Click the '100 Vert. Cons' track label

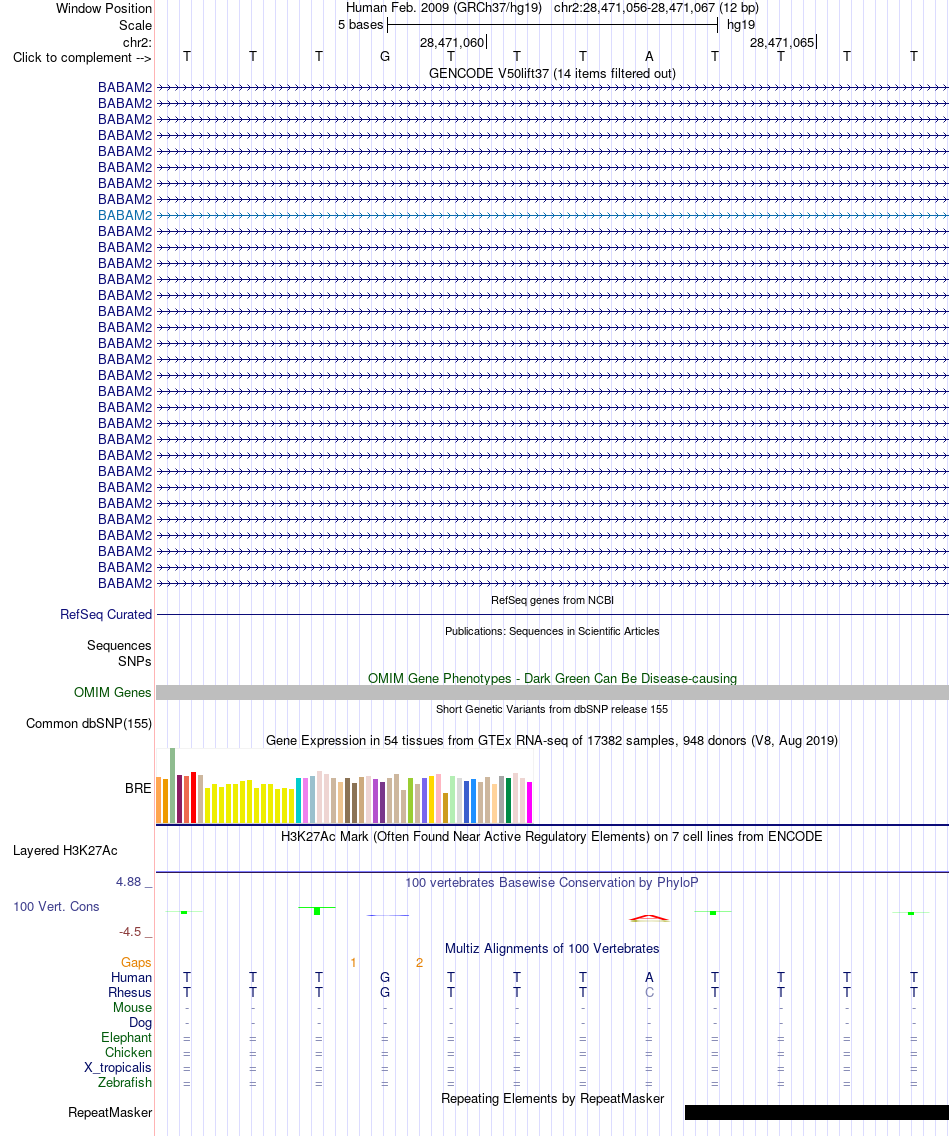[57, 907]
